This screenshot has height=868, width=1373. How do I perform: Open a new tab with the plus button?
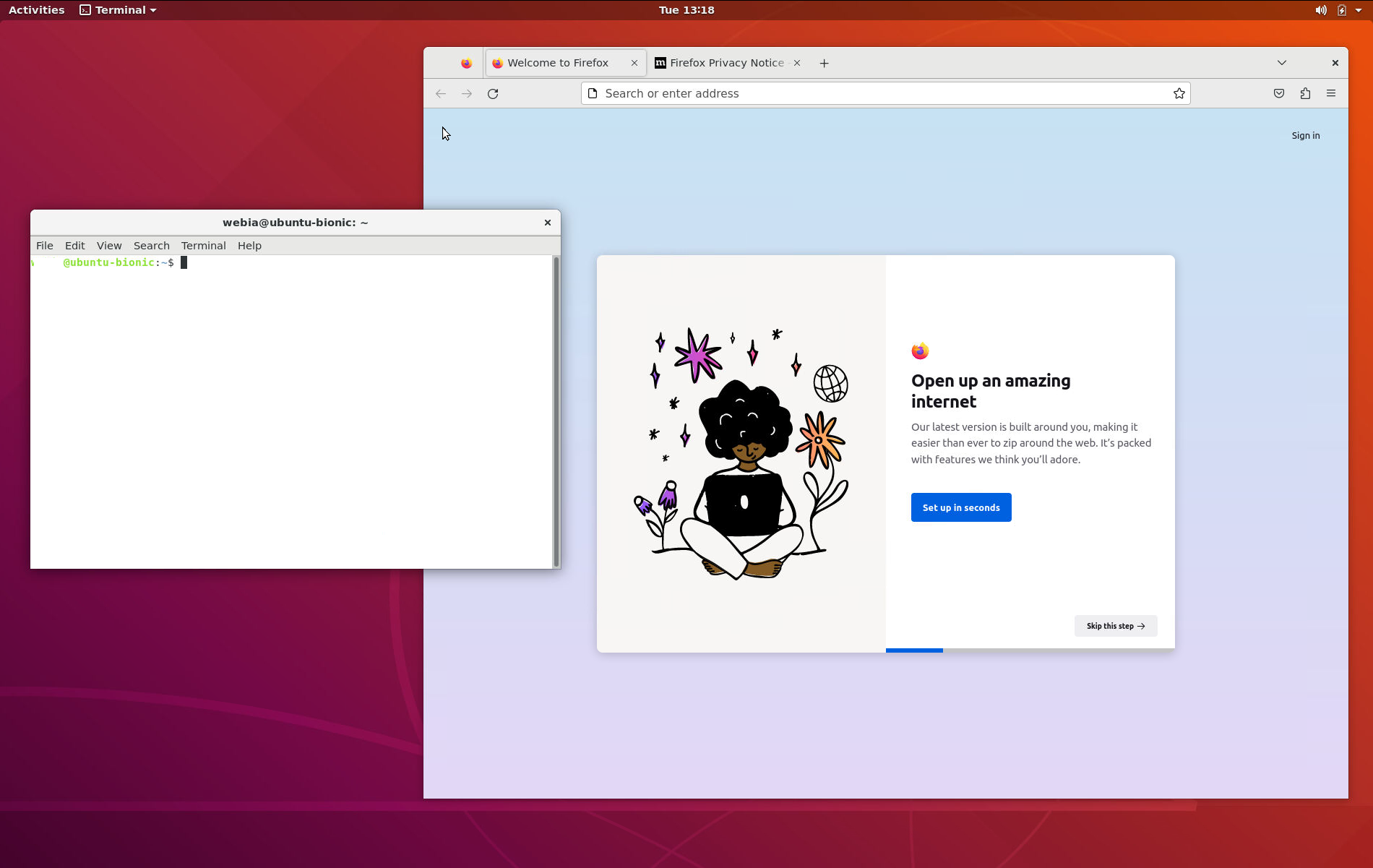pyautogui.click(x=824, y=63)
